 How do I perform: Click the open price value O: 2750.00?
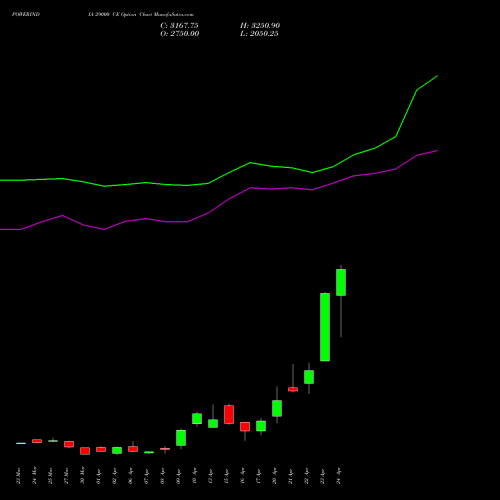180,33
